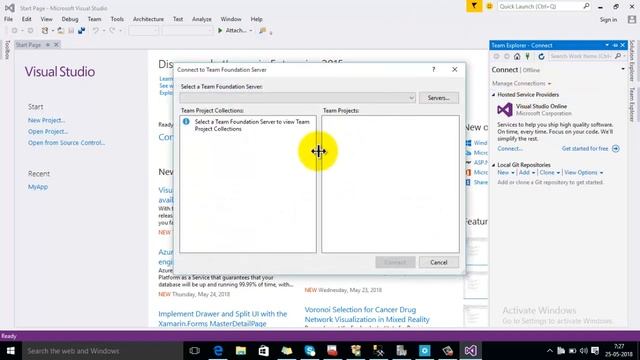Click the Implement Drawer and Split UI article
640x360 pixels.
coord(222,318)
